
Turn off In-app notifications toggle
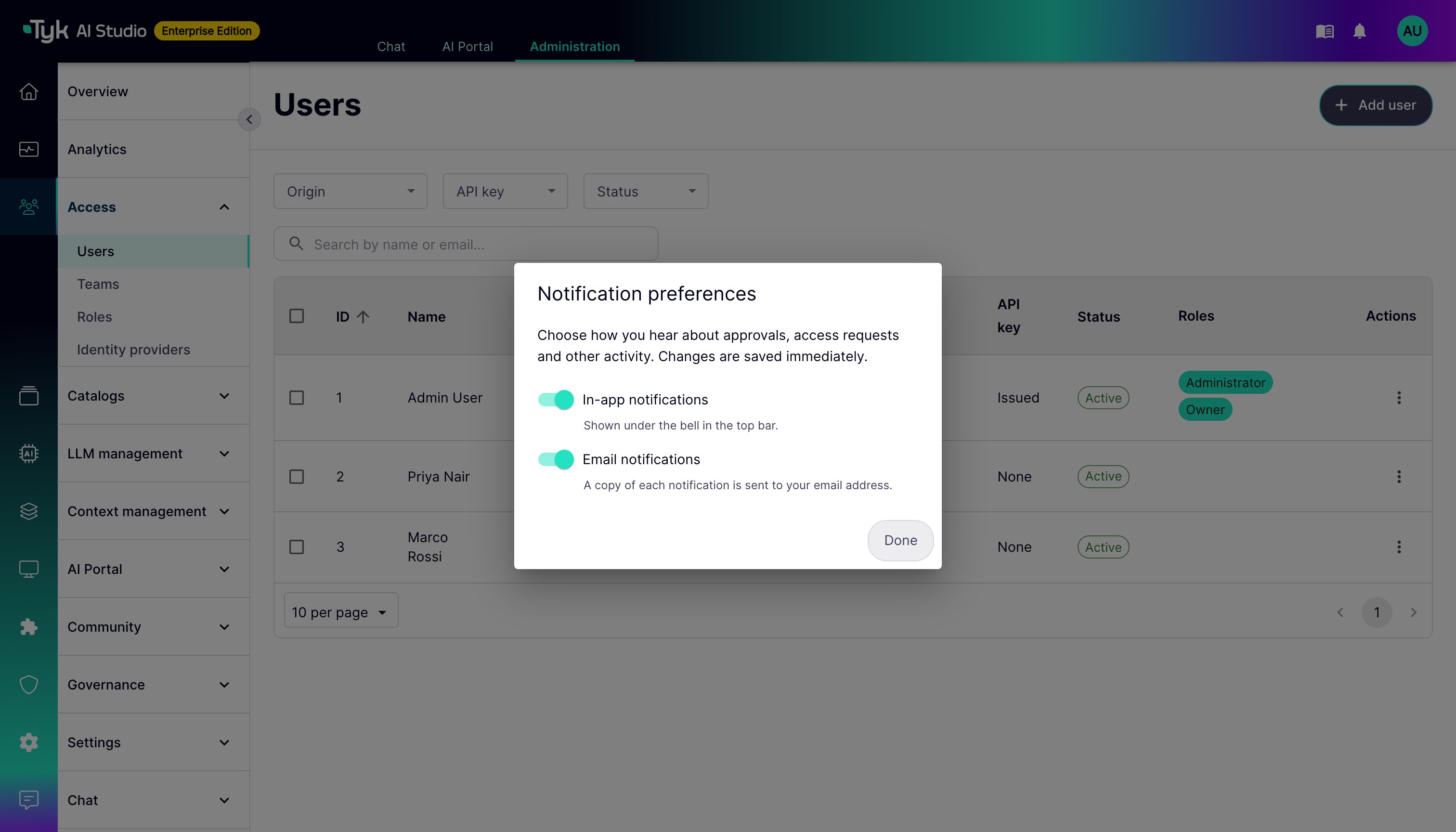tap(556, 400)
